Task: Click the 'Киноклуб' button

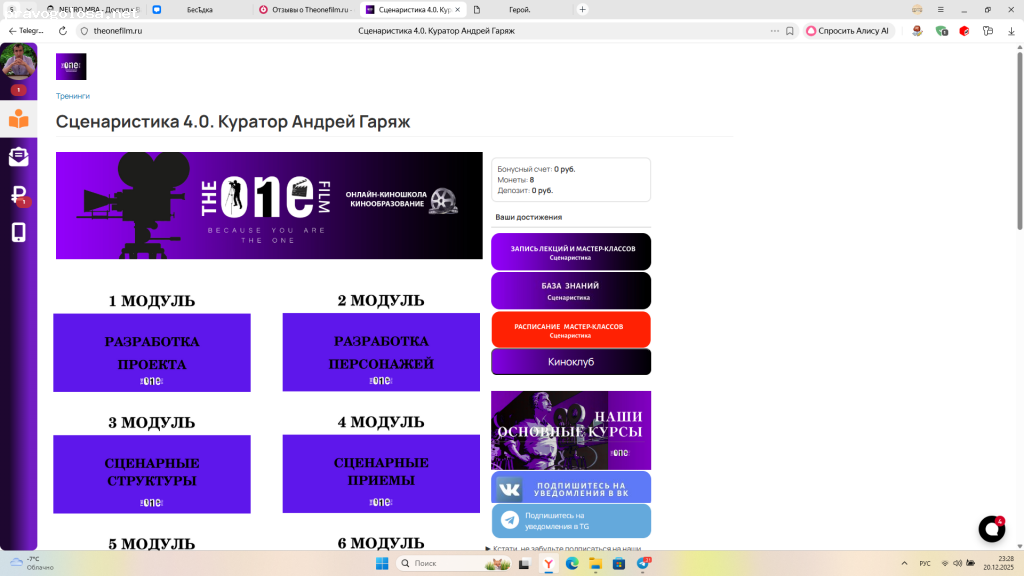Action: tap(570, 362)
